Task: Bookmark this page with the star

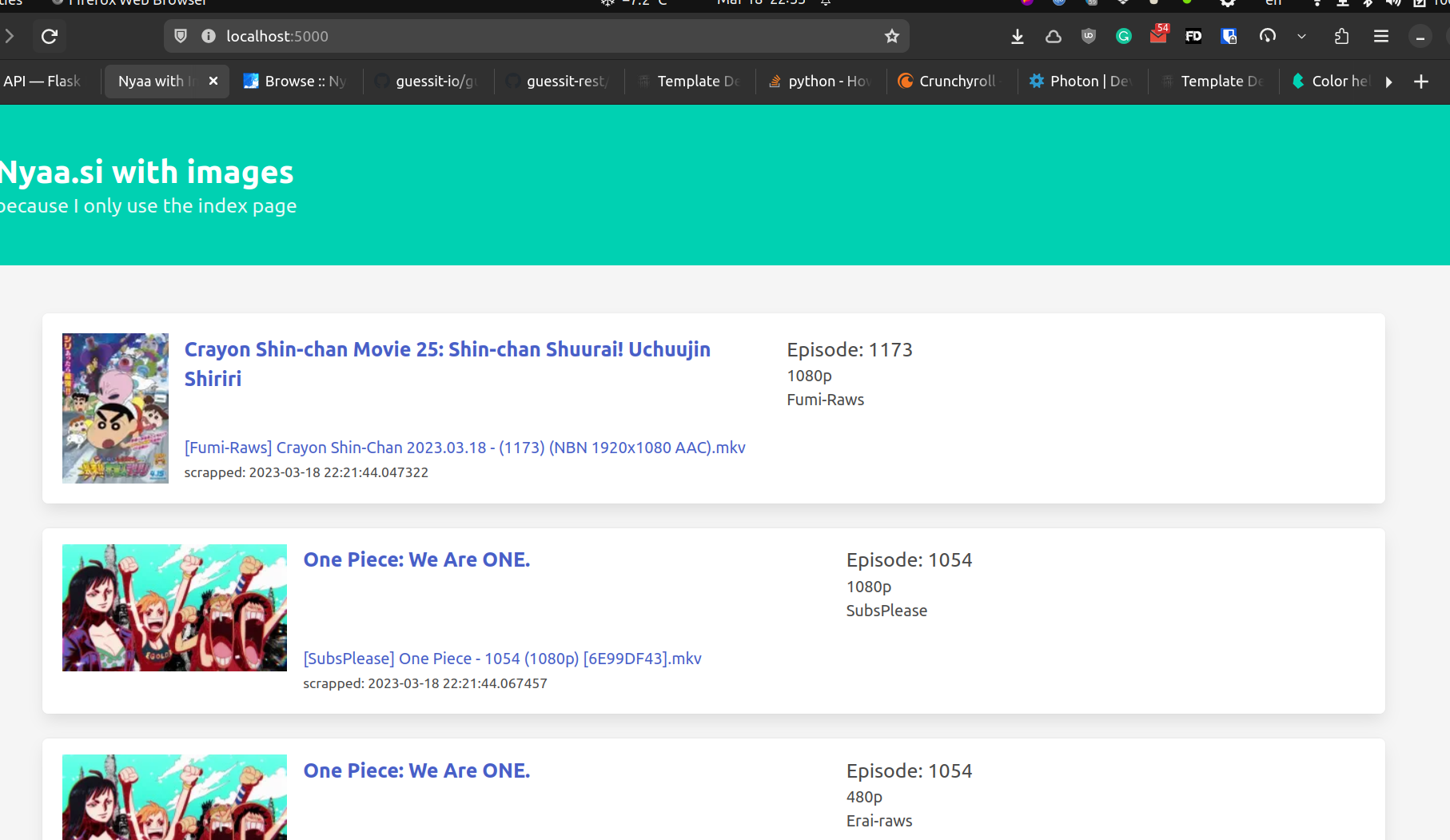Action: point(892,36)
